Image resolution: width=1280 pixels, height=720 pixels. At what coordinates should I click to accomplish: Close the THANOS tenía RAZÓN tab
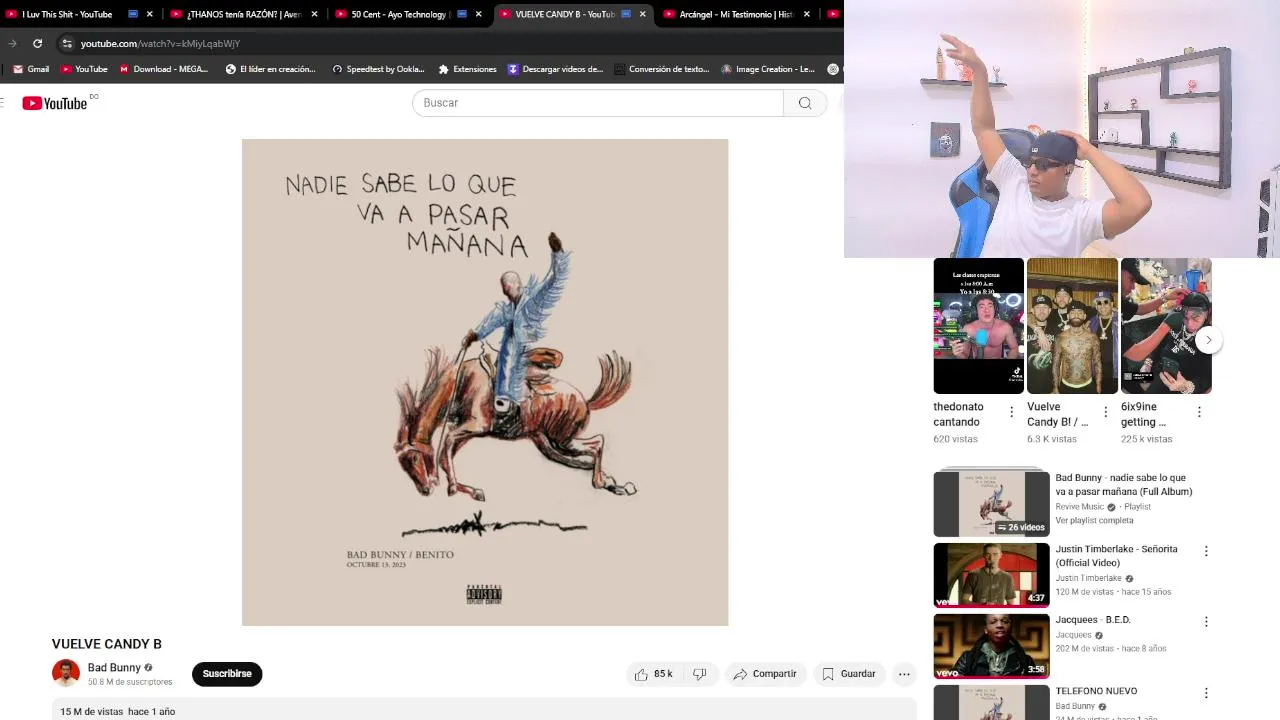(314, 14)
